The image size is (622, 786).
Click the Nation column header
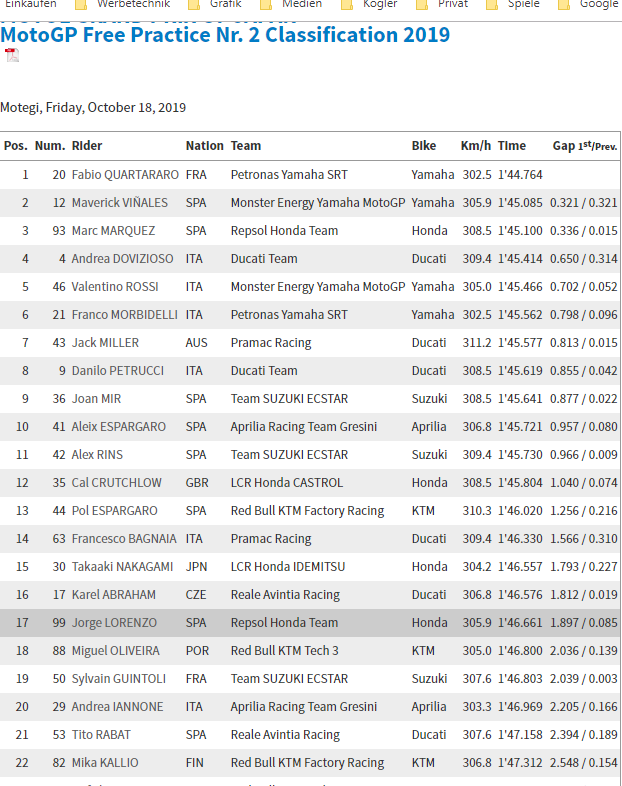(204, 146)
